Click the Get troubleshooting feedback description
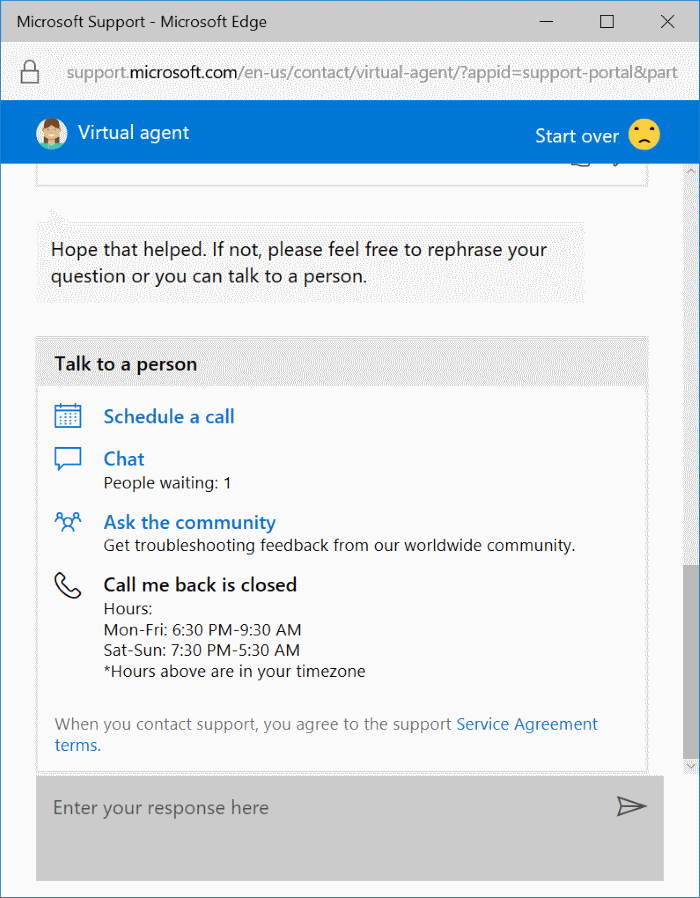The image size is (700, 898). tap(339, 546)
